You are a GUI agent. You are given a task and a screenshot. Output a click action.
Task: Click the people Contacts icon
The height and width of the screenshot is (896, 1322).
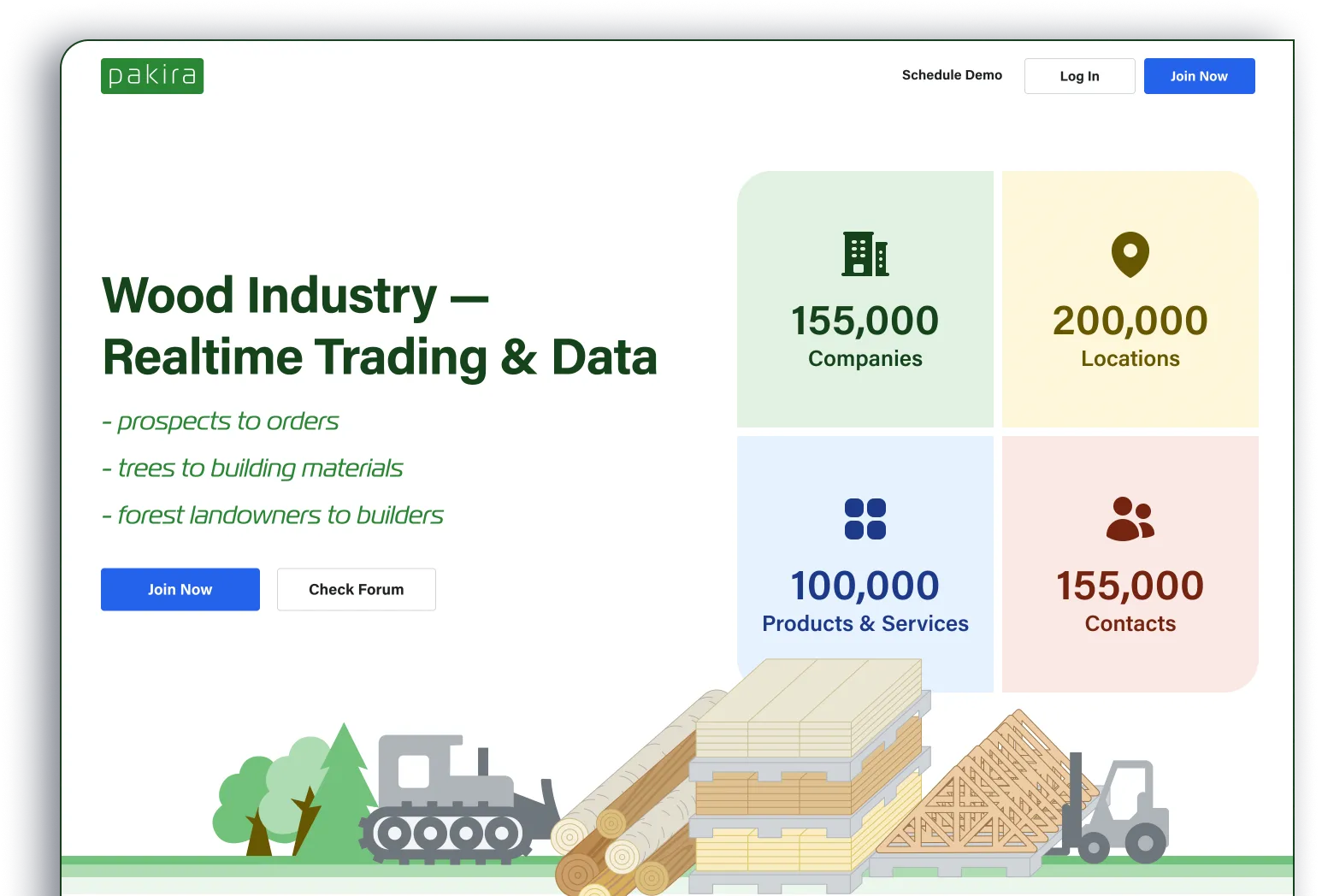pyautogui.click(x=1130, y=519)
